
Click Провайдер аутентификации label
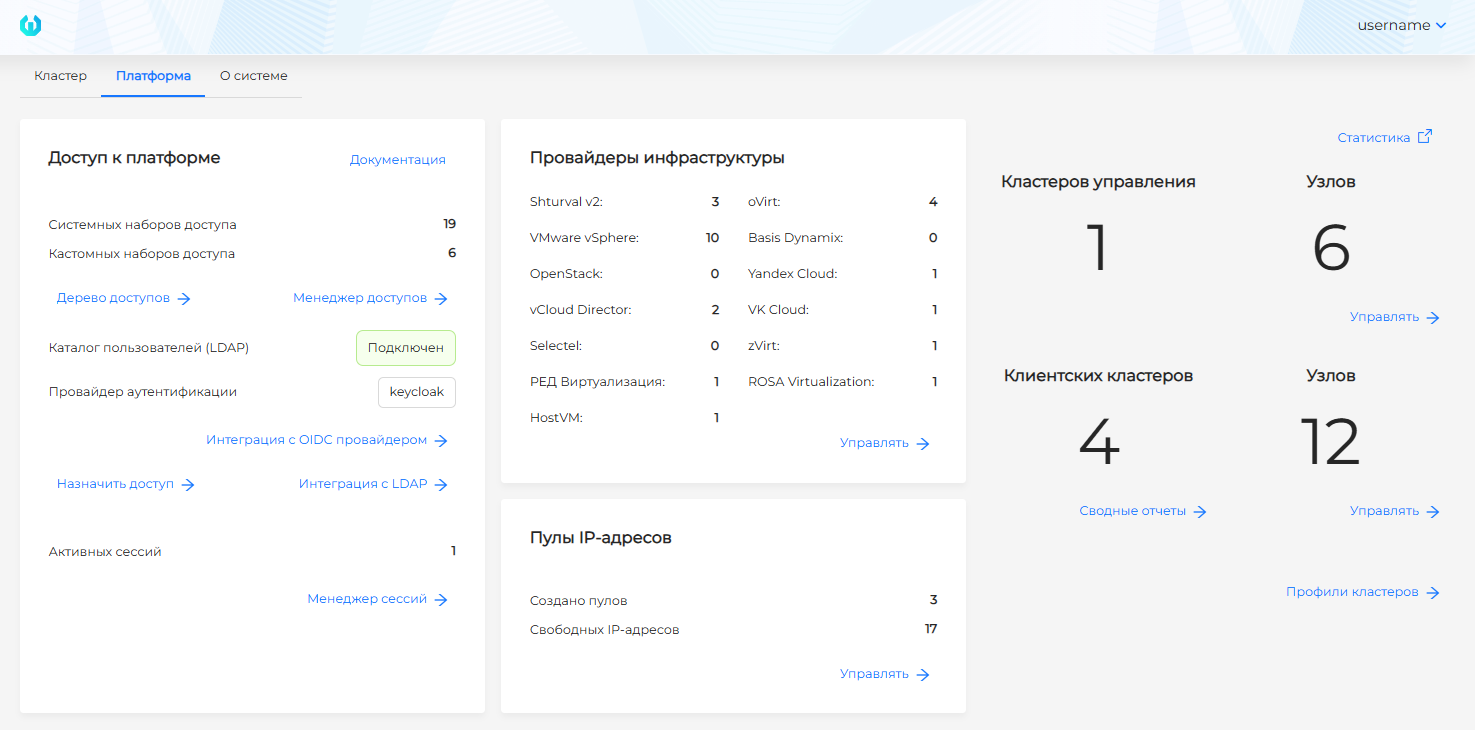(143, 392)
